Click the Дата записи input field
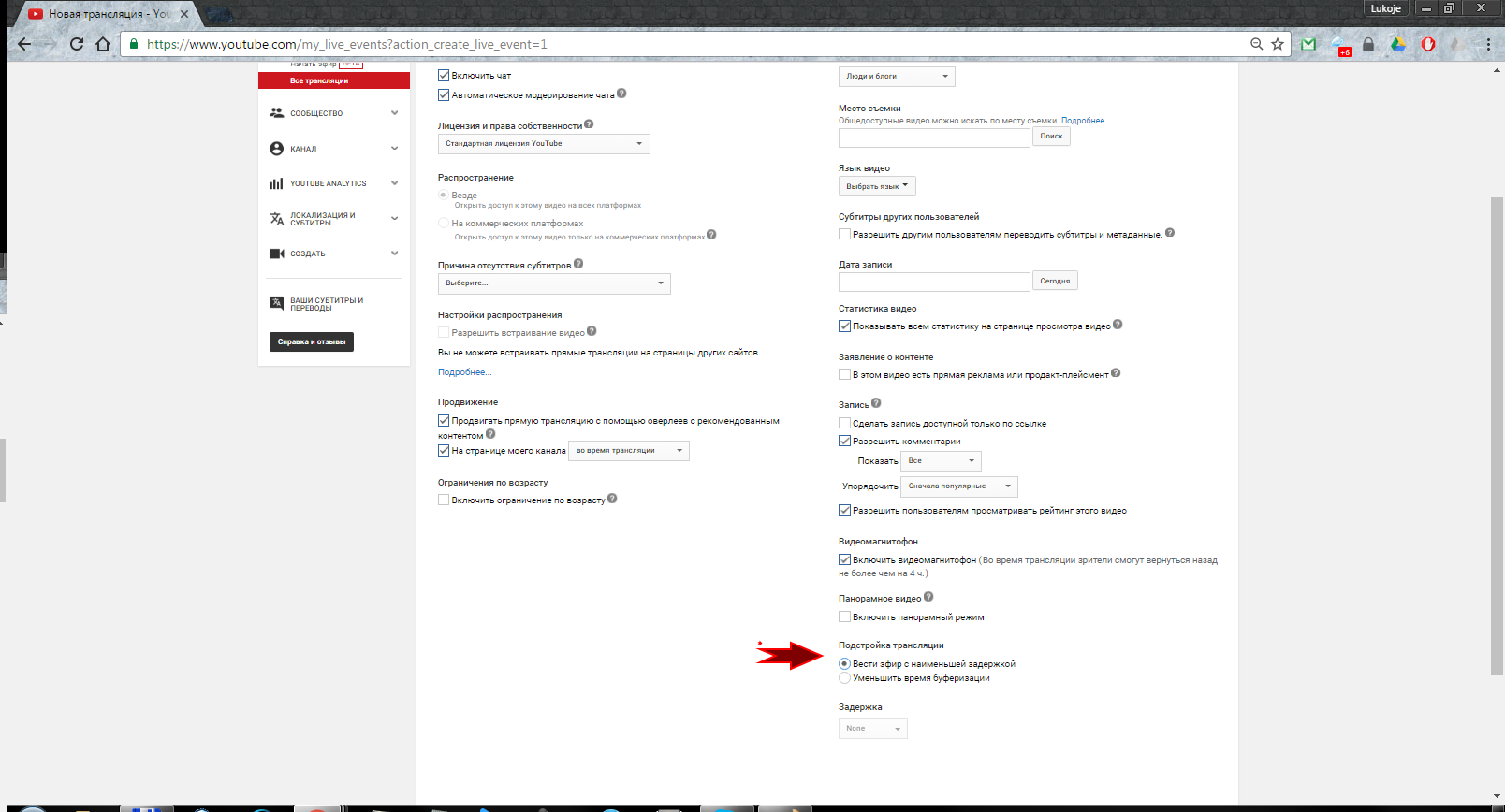This screenshot has height=812, width=1505. (933, 282)
